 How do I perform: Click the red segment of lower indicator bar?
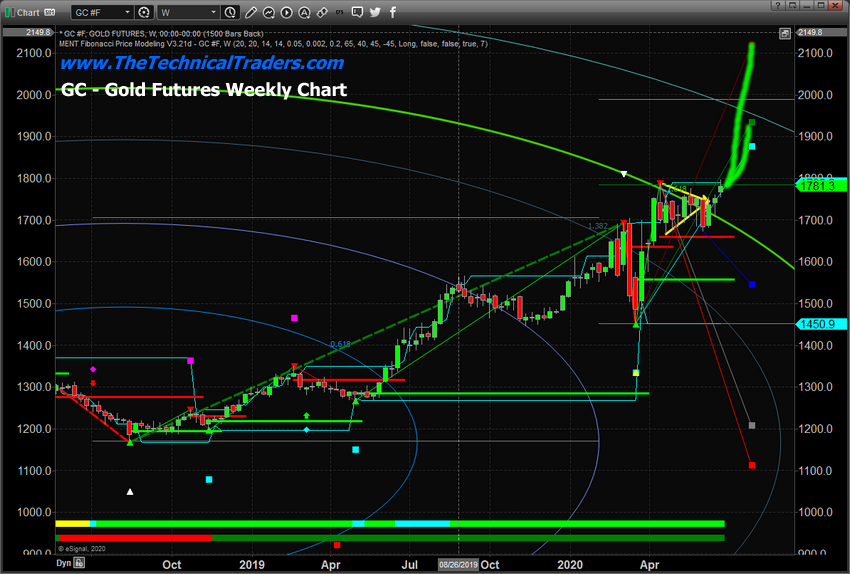click(135, 538)
